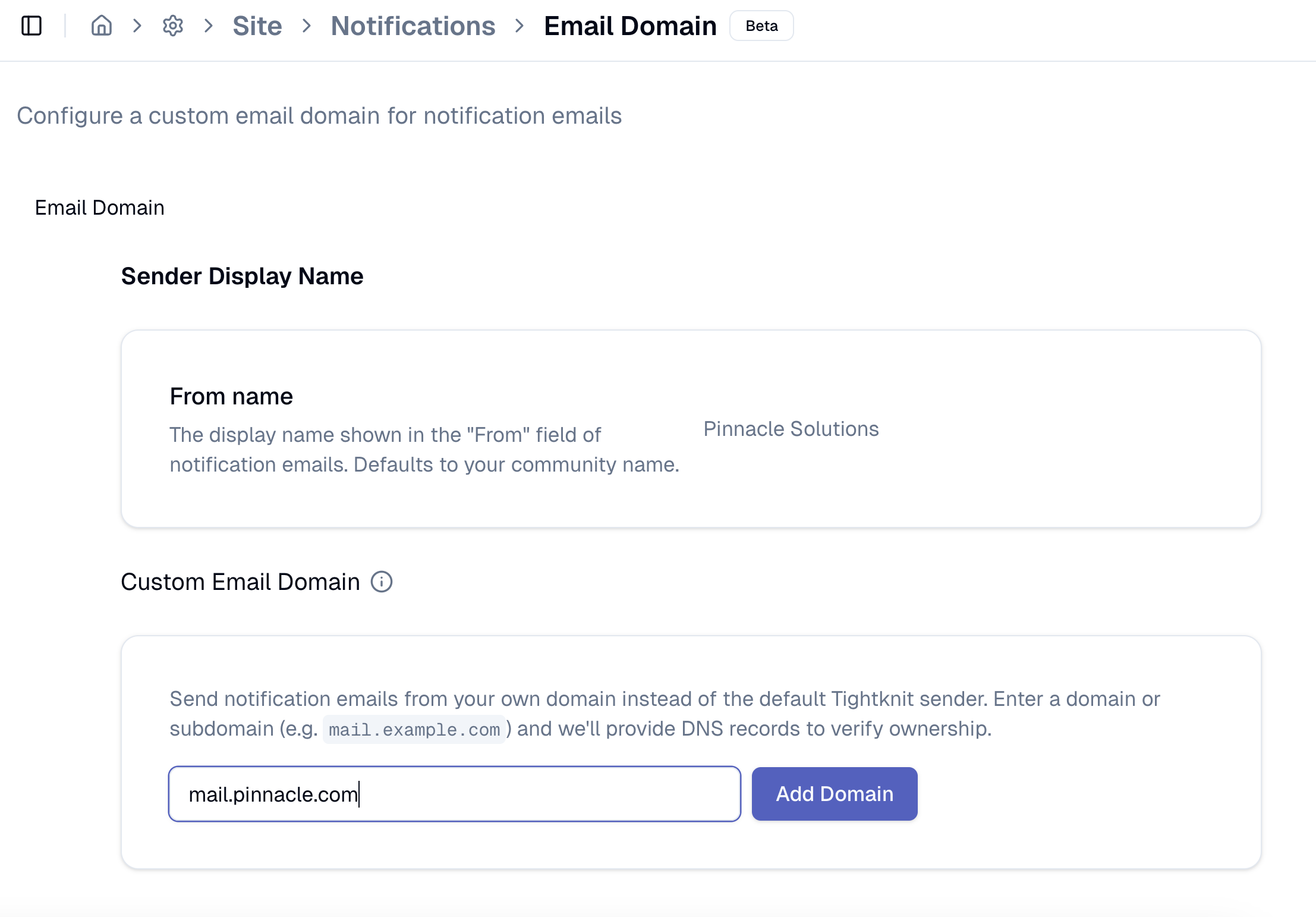Navigate to the Notifications breadcrumb
The width and height of the screenshot is (1316, 917).
[413, 26]
